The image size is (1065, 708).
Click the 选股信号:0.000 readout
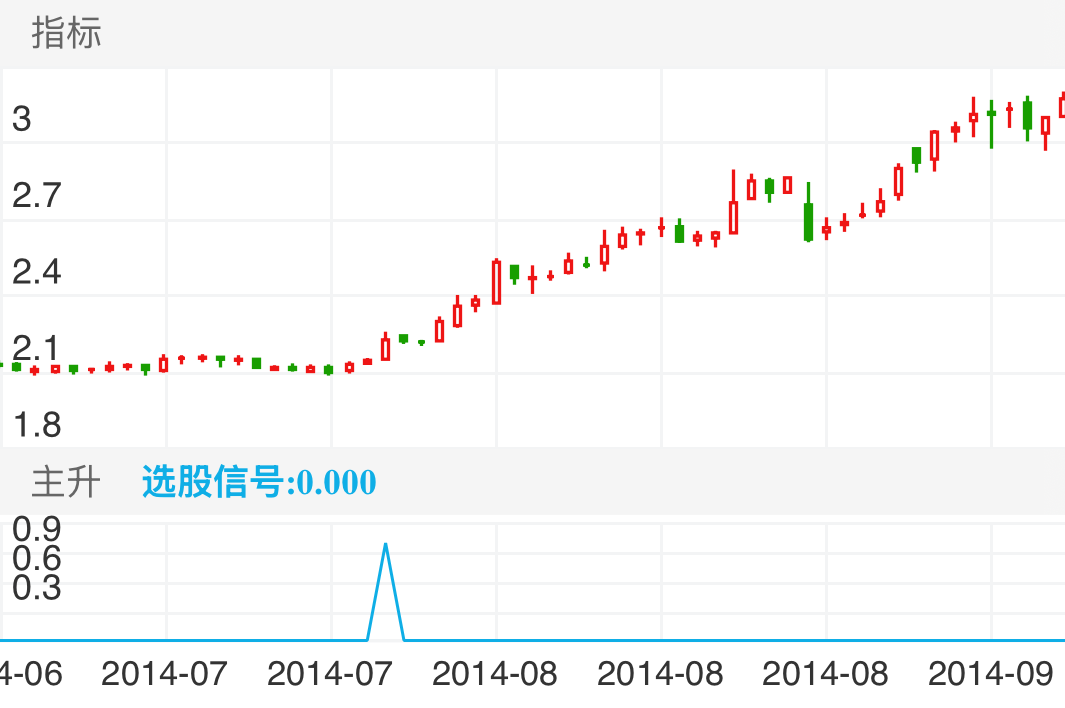tap(259, 482)
